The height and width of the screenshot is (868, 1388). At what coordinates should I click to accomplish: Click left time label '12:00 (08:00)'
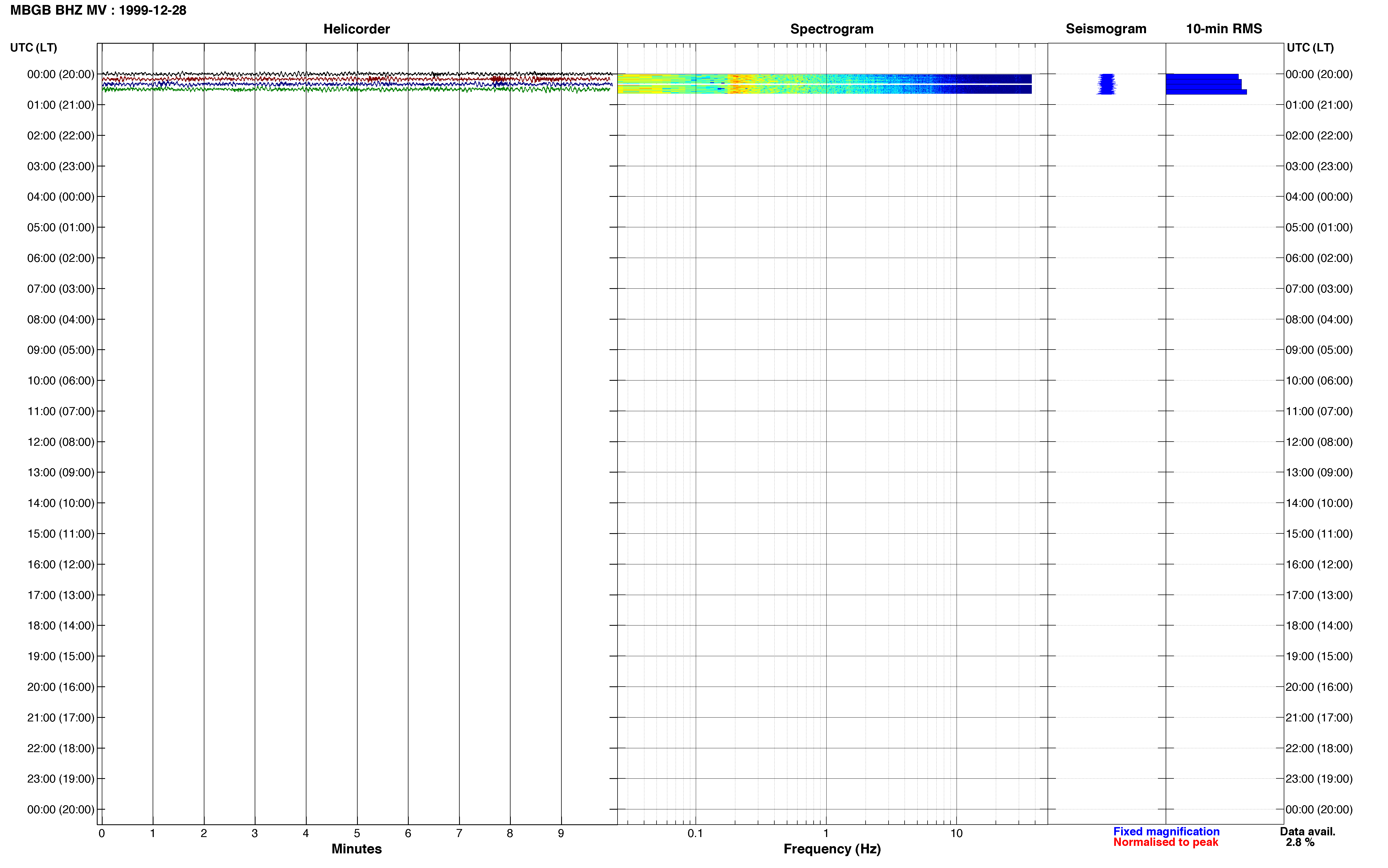click(61, 442)
